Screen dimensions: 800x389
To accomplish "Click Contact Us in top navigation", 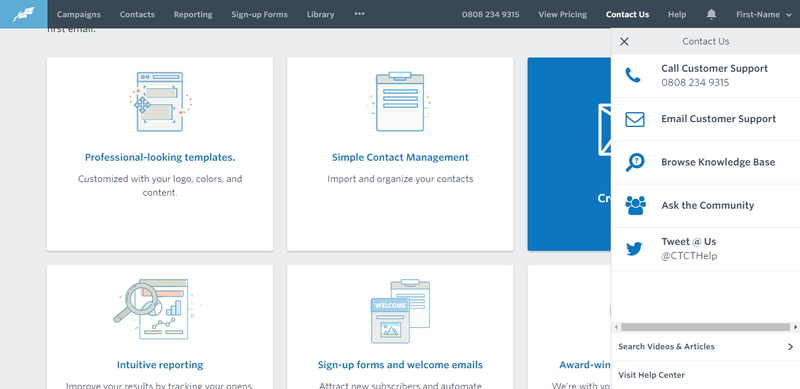I will (628, 14).
